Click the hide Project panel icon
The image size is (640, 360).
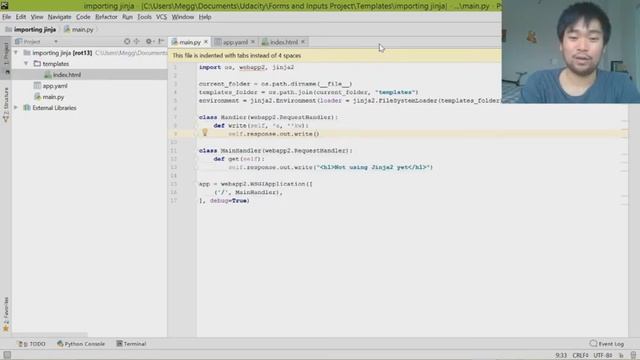tap(161, 41)
